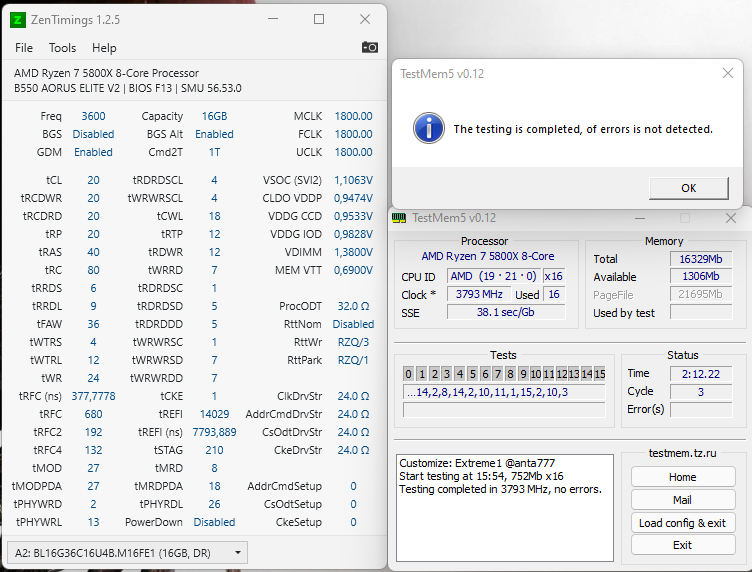Viewport: 752px width, 572px height.
Task: Click the PageFile 21695Mb field
Action: tap(701, 294)
